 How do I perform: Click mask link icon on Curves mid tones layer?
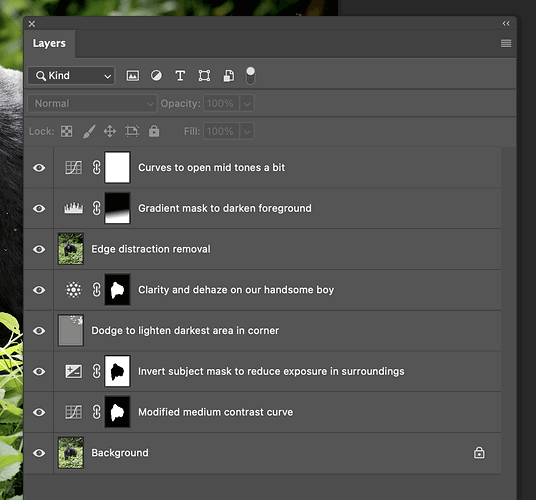point(96,167)
